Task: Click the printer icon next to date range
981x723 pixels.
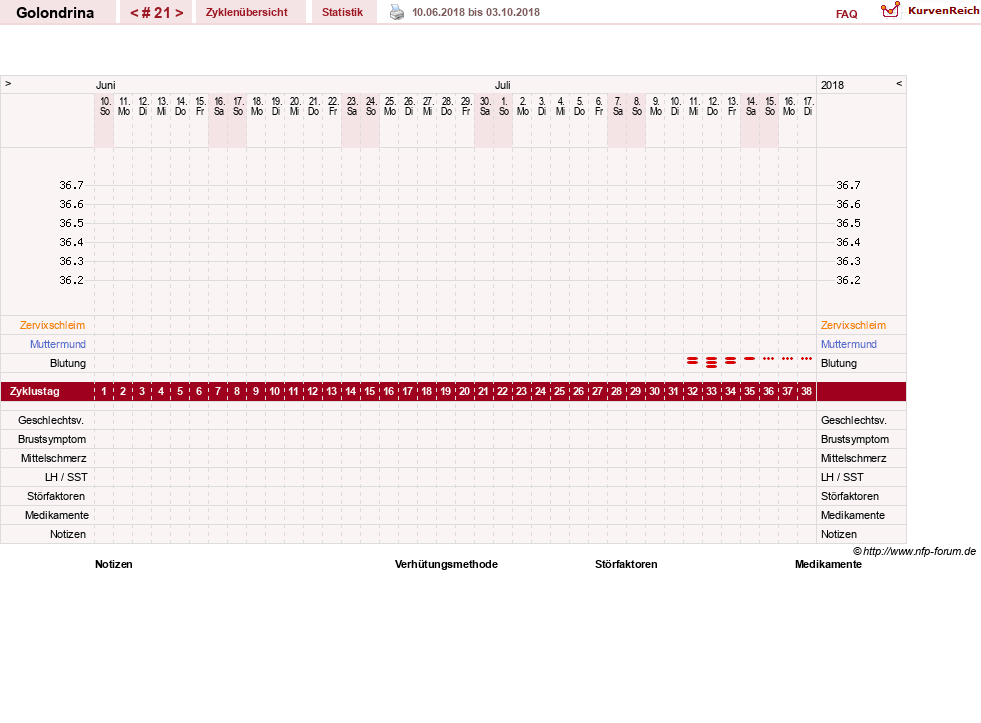Action: coord(397,13)
